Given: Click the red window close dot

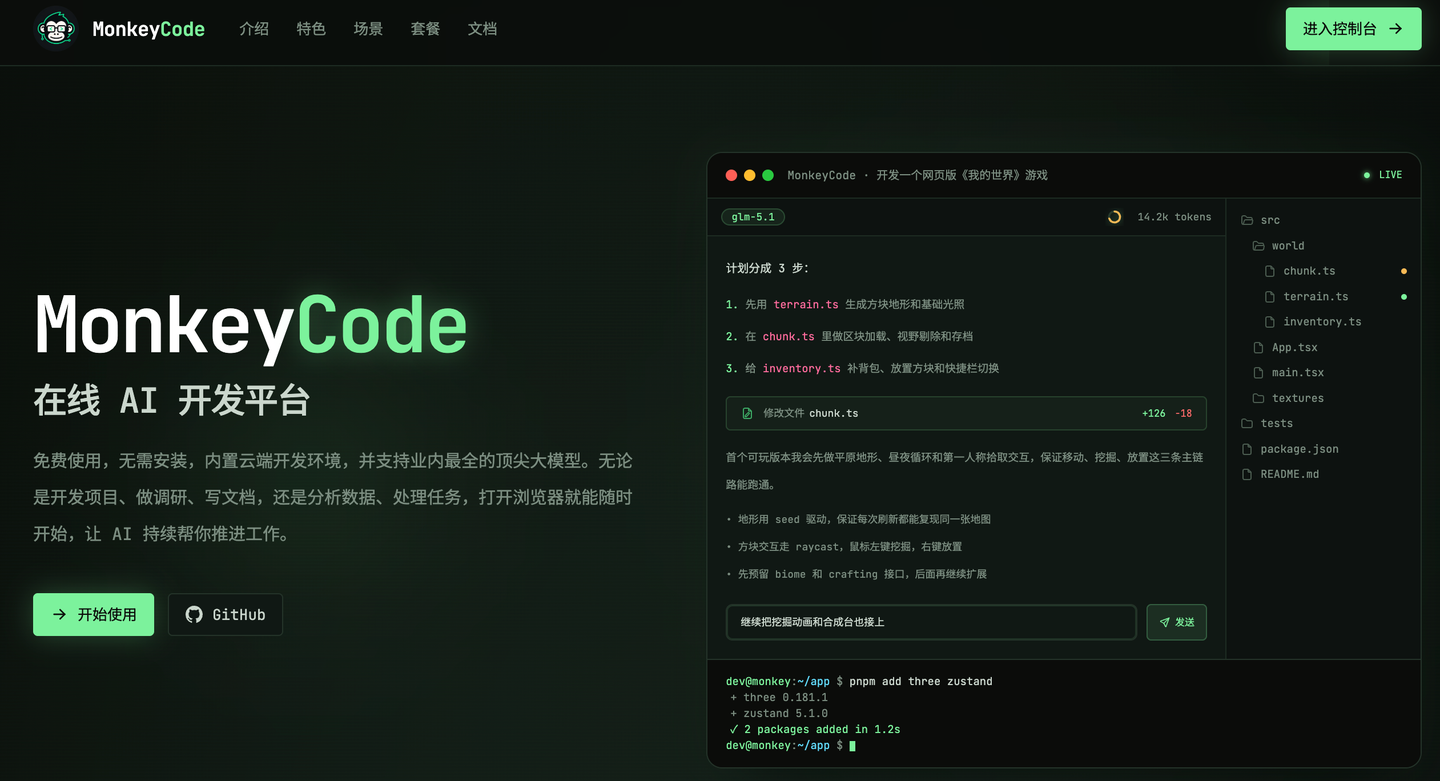Looking at the screenshot, I should click(731, 175).
